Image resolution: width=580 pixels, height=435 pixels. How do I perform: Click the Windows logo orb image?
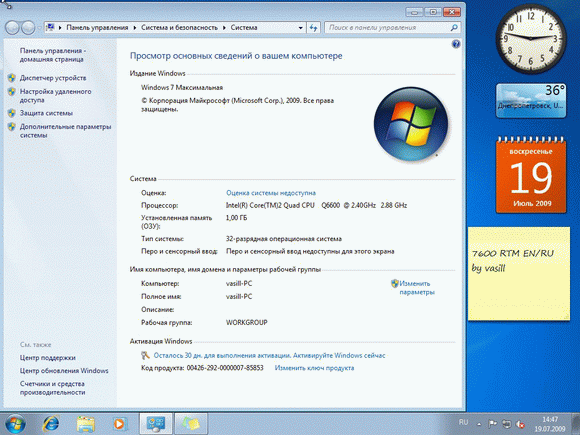tap(411, 124)
